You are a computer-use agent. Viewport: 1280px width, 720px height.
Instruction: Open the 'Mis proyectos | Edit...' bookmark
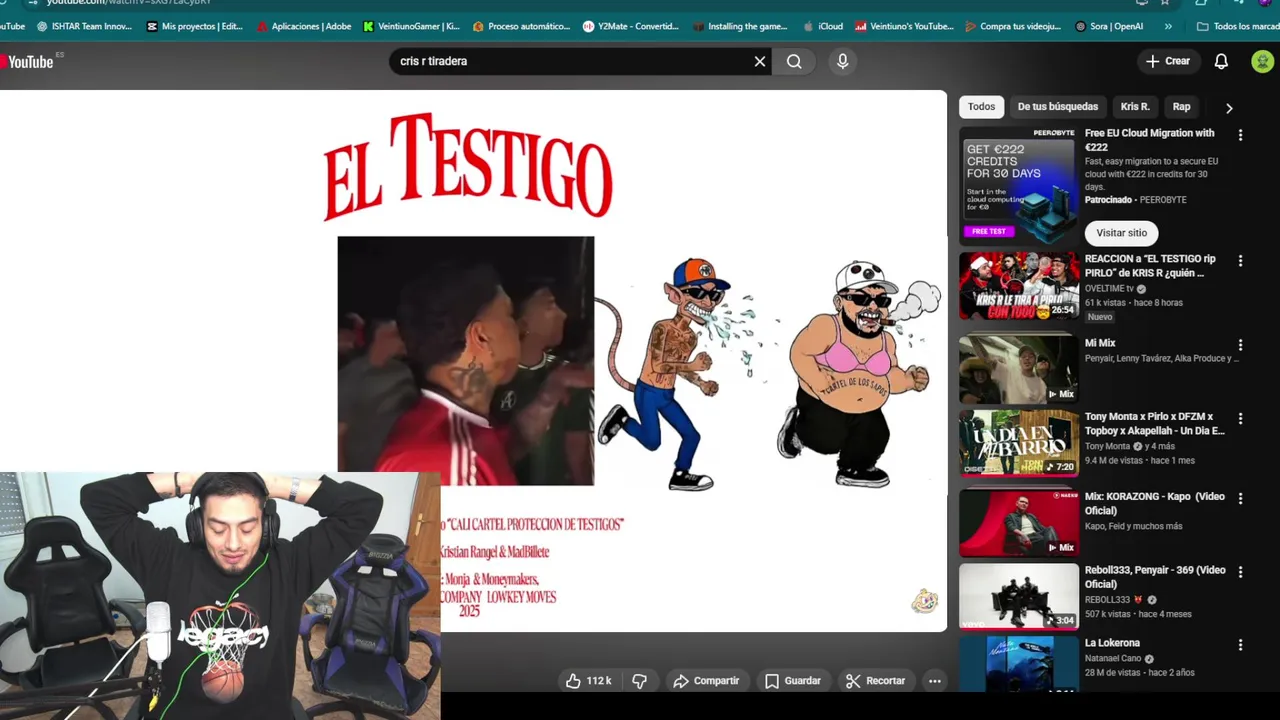pyautogui.click(x=193, y=26)
